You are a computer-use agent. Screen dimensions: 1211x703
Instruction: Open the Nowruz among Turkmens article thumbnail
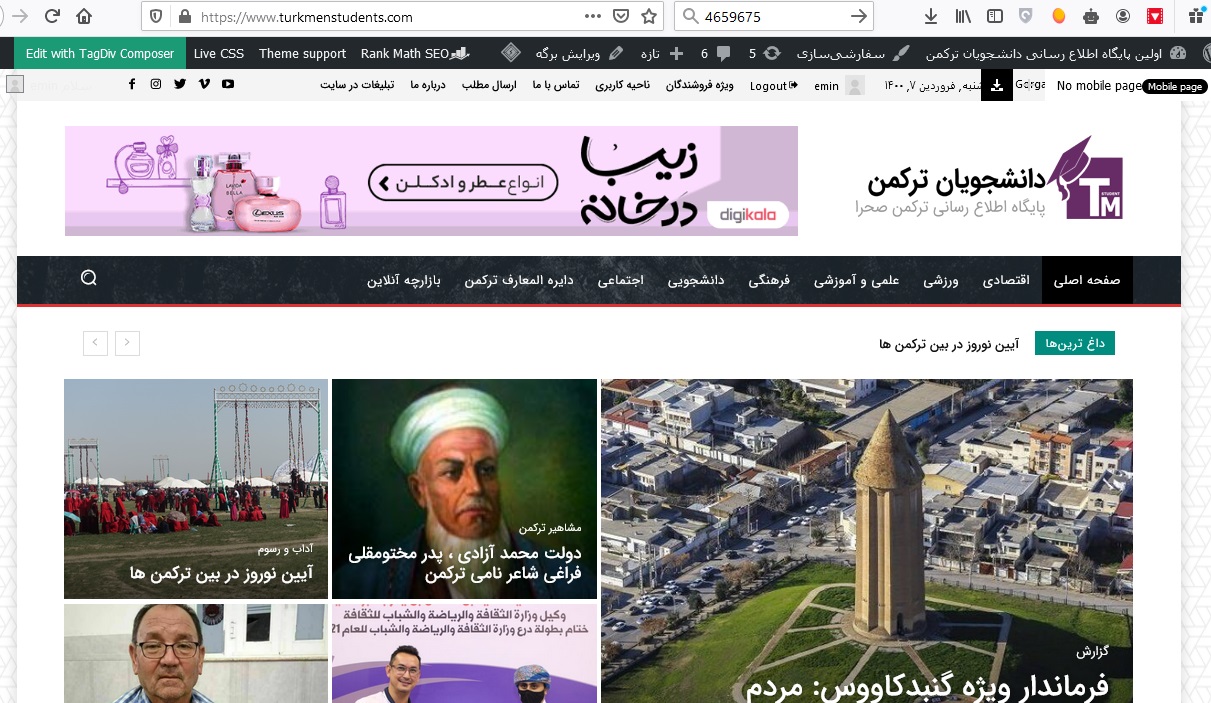pyautogui.click(x=196, y=488)
